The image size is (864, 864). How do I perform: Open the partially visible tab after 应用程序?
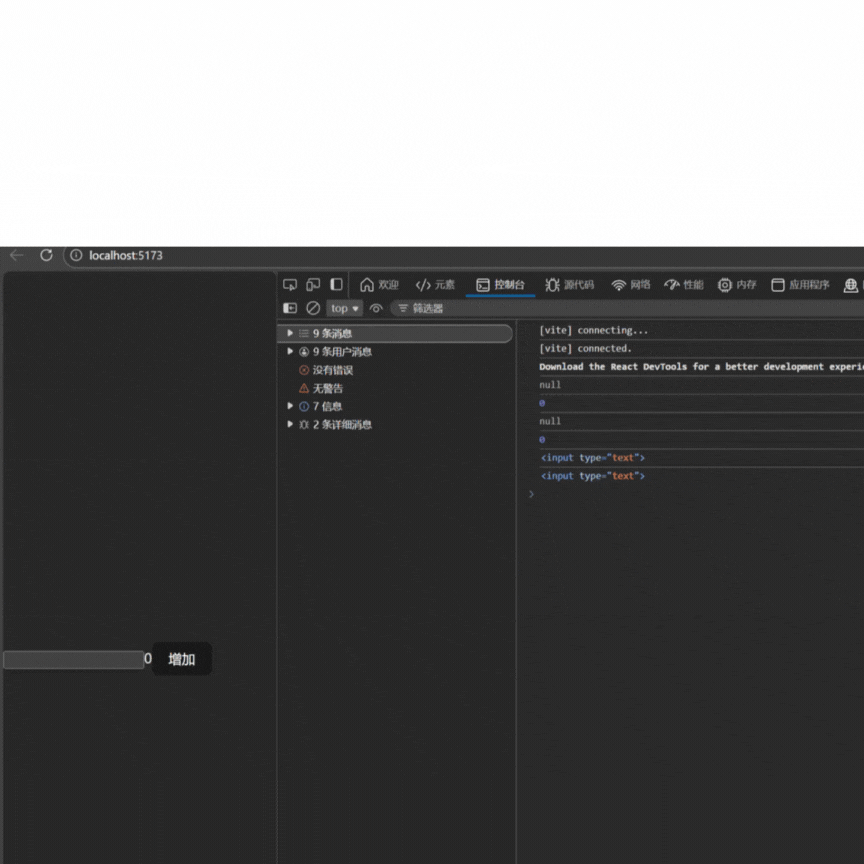tap(853, 285)
